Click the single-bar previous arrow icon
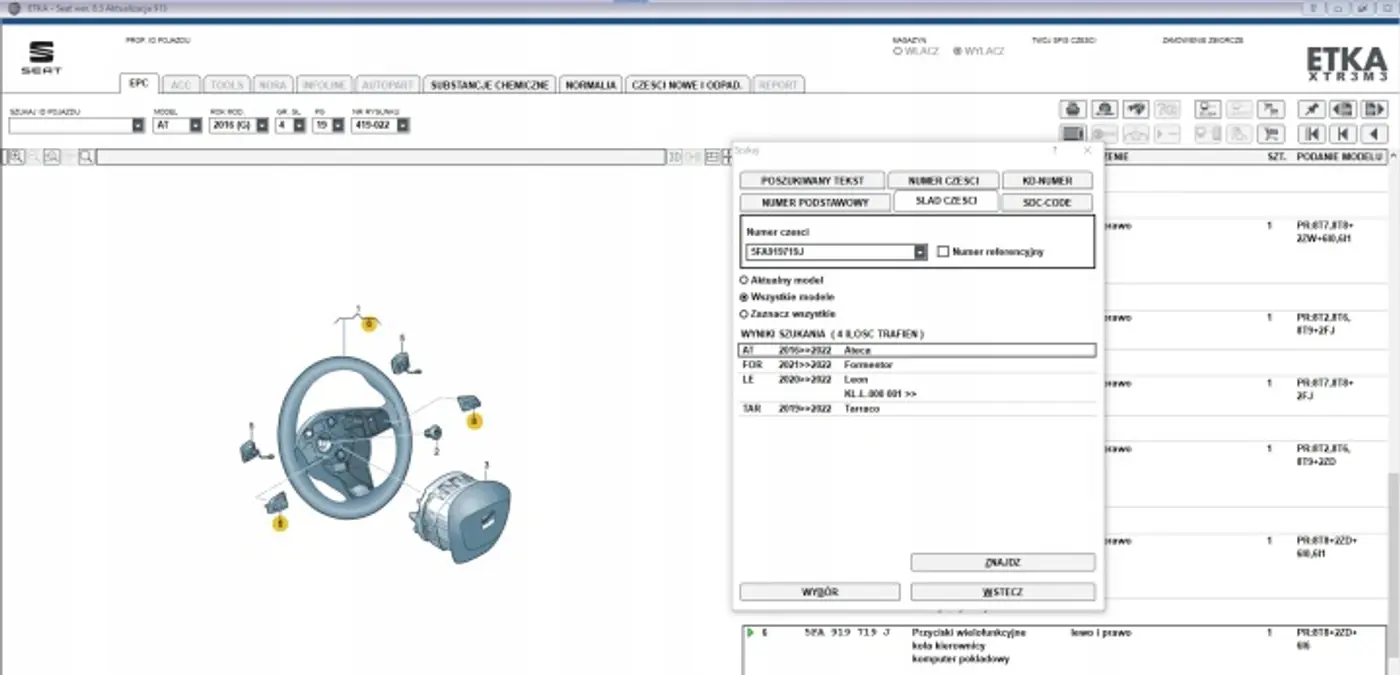Image resolution: width=1400 pixels, height=675 pixels. [x=1343, y=134]
